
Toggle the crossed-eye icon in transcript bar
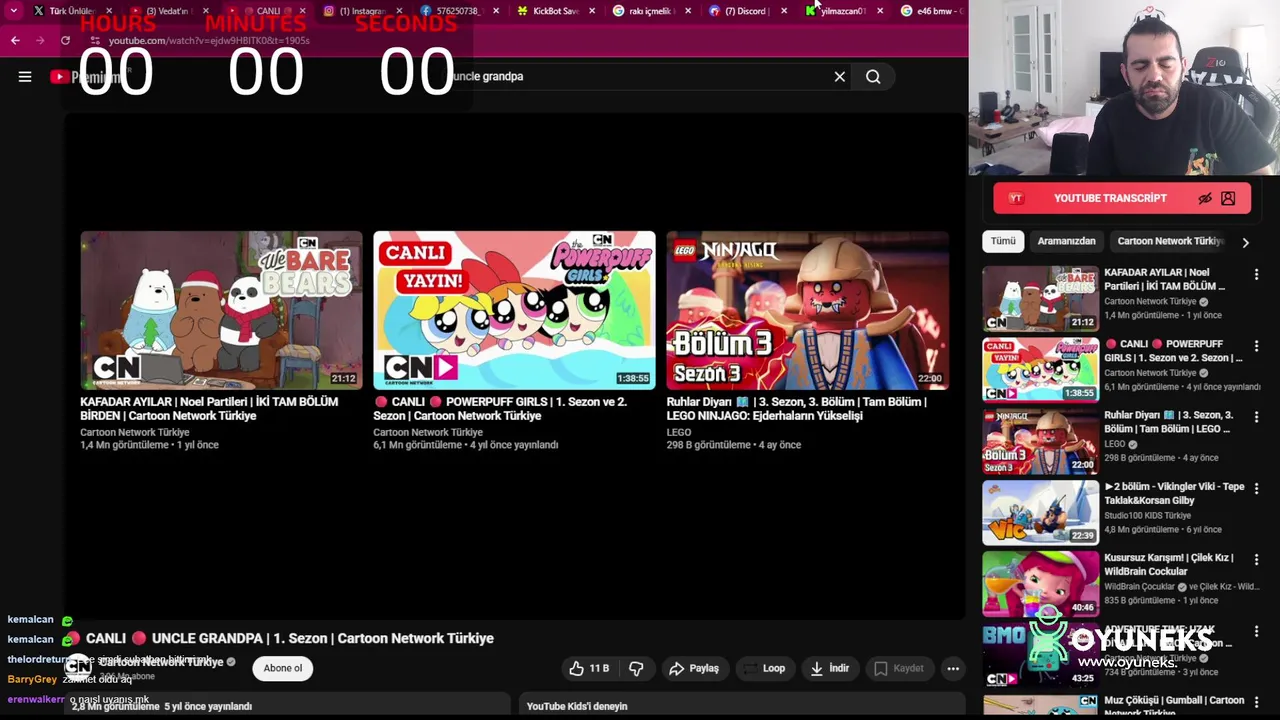pos(1205,198)
